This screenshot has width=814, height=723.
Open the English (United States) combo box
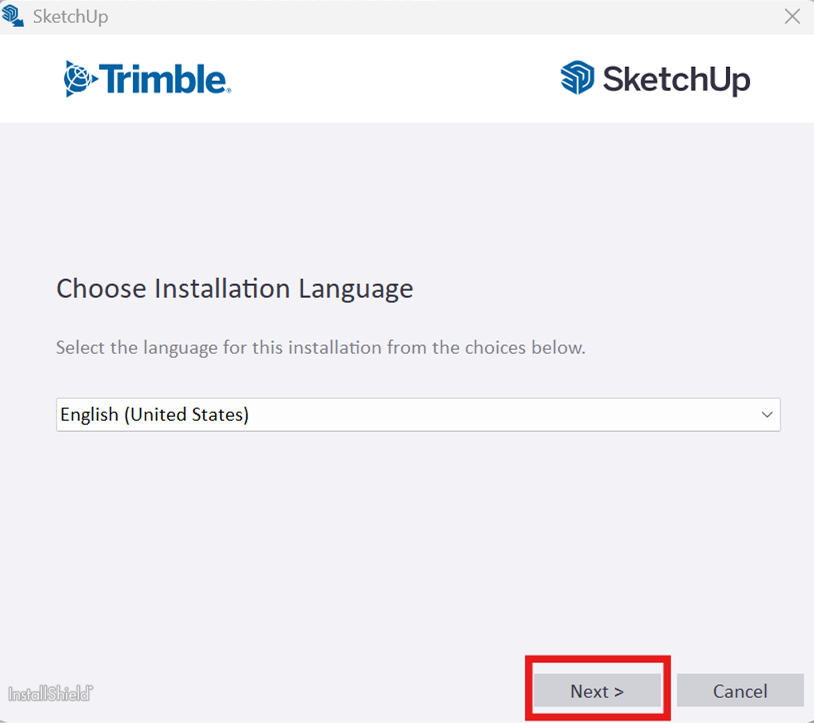[x=417, y=414]
